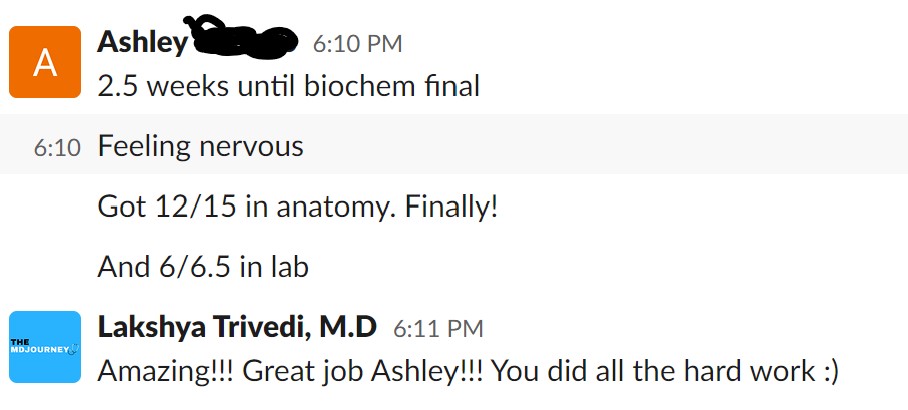
Task: Select the "Got 12/15 in anatomy" message
Action: pos(298,207)
